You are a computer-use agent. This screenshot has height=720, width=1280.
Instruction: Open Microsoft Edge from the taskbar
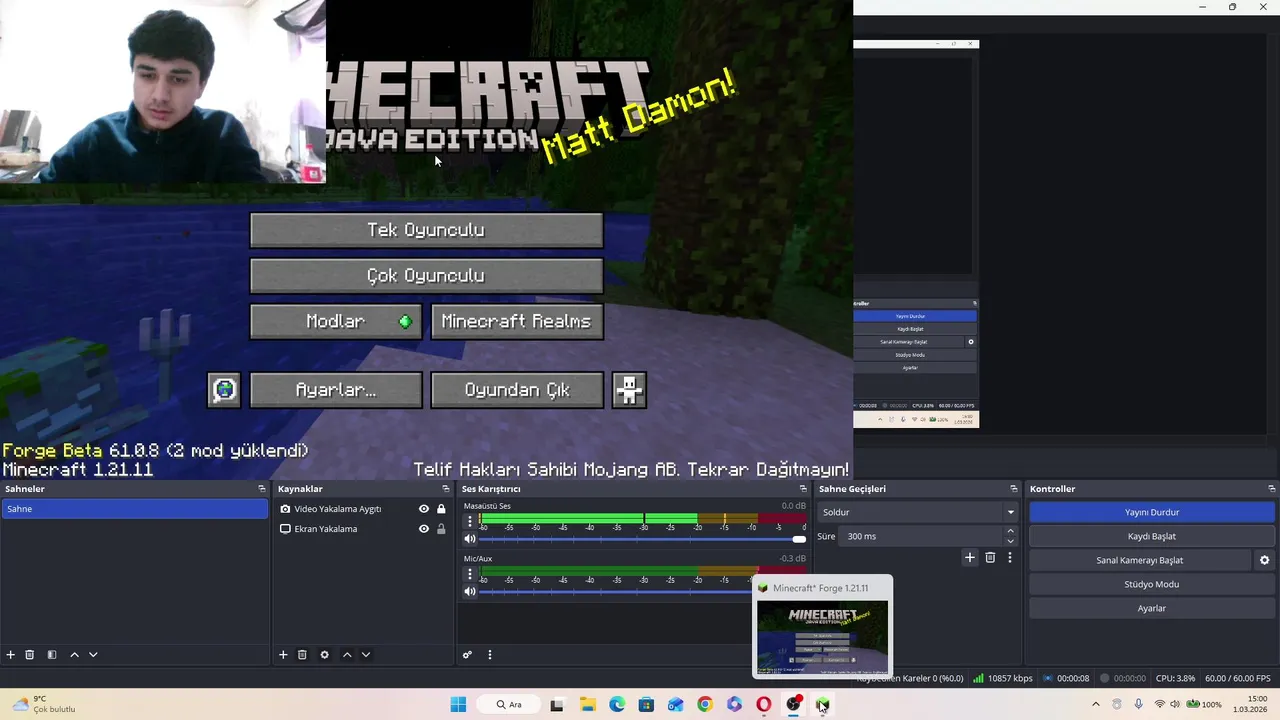(617, 705)
